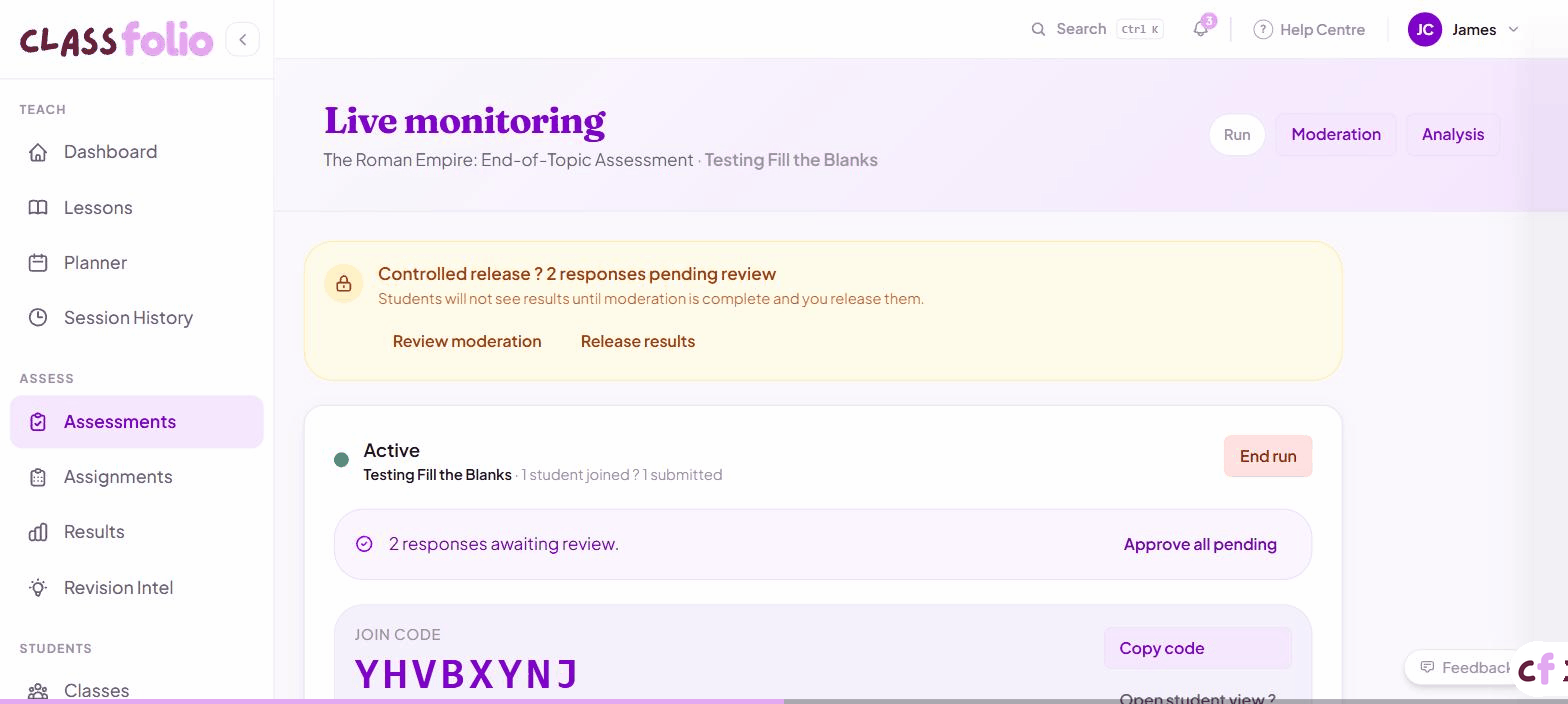Screen dimensions: 1568x704
Task: Open the Help Centre link
Action: pyautogui.click(x=1309, y=30)
